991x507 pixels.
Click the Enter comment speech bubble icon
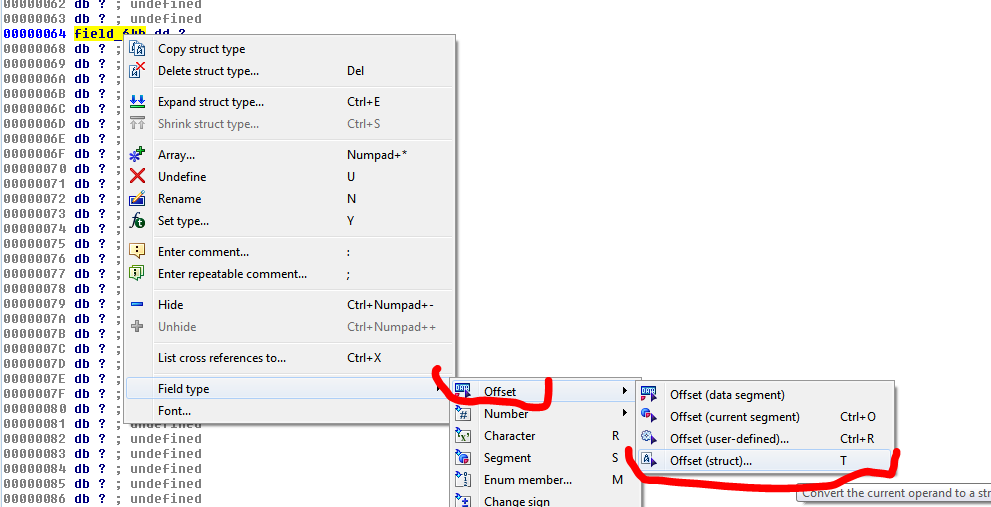click(138, 252)
